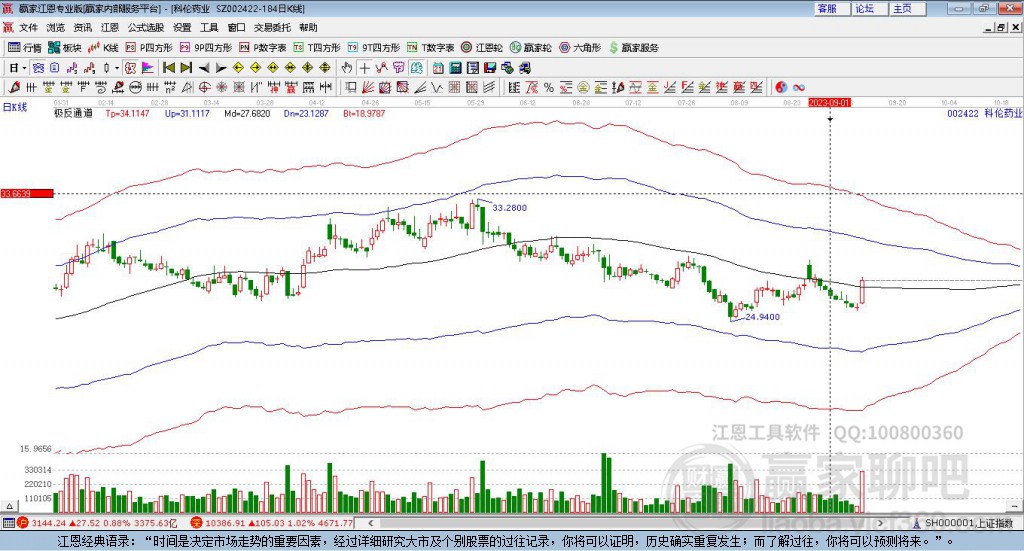Launch the 江恩轮 Gann wheel

point(482,48)
